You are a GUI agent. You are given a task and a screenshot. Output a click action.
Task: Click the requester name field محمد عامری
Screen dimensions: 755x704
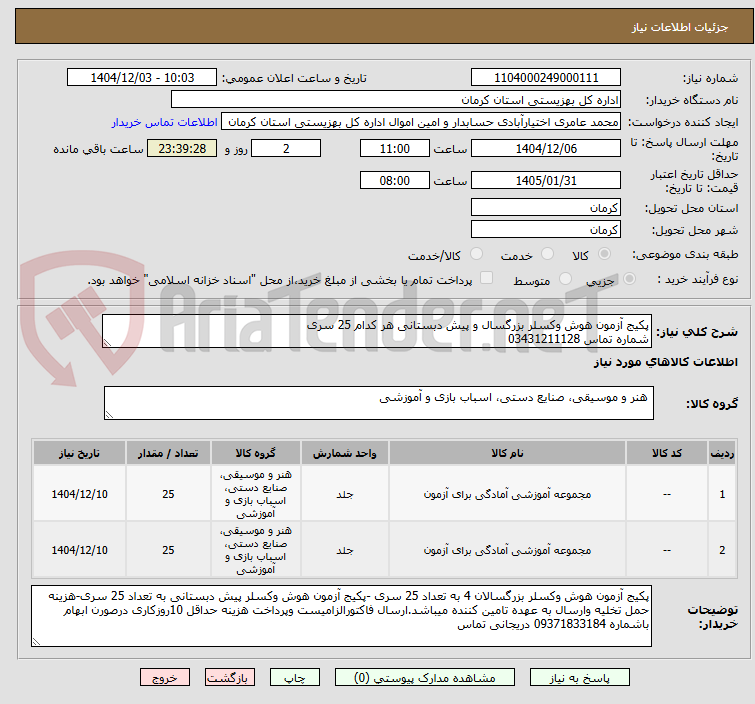(421, 122)
